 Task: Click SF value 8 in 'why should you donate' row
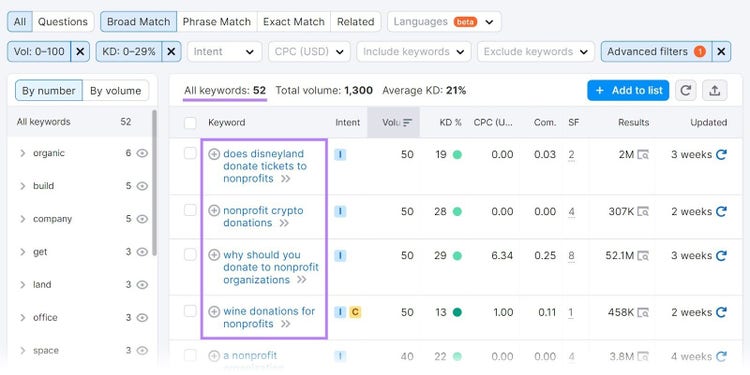coord(571,256)
